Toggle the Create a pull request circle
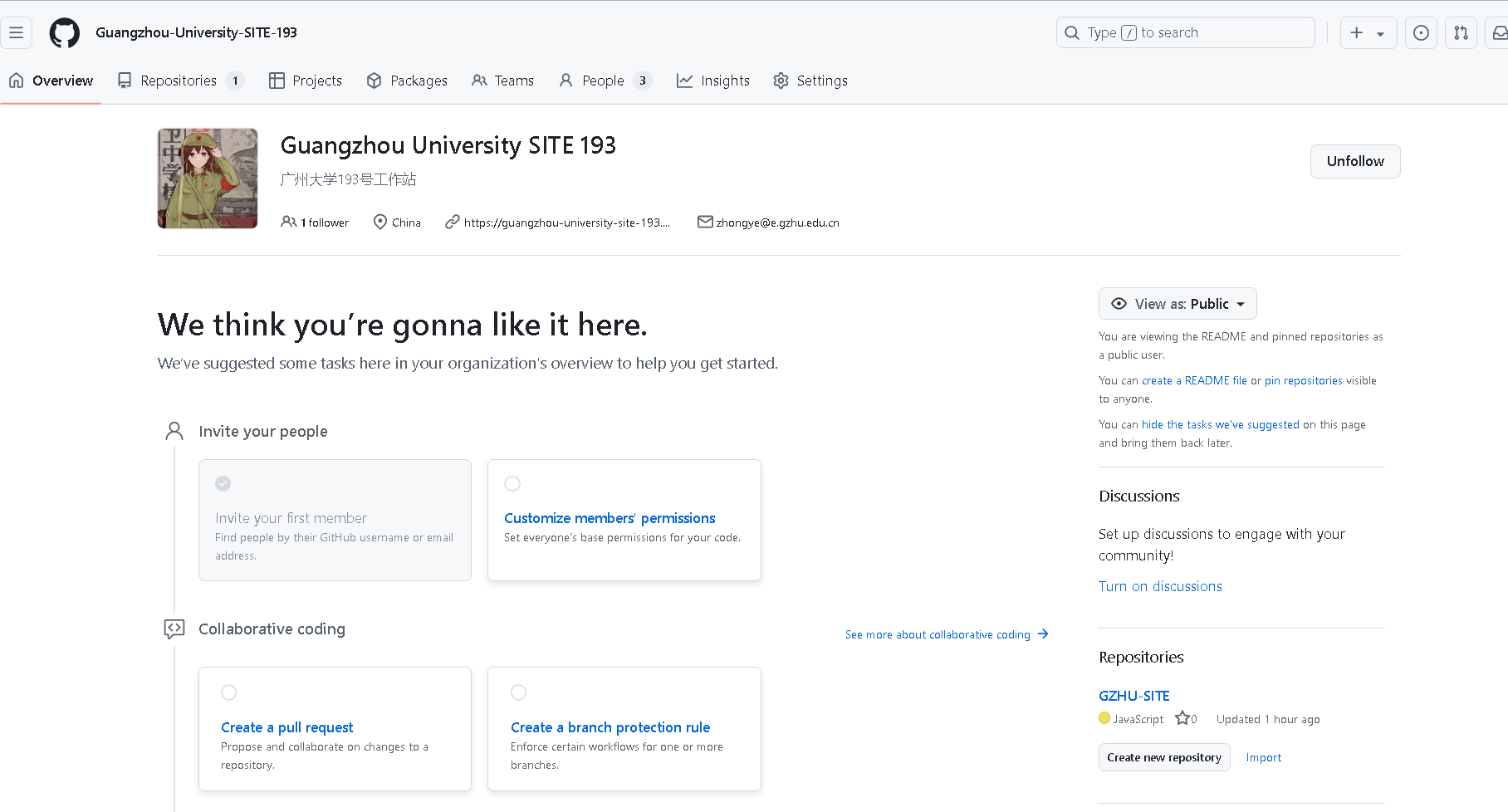 228,692
